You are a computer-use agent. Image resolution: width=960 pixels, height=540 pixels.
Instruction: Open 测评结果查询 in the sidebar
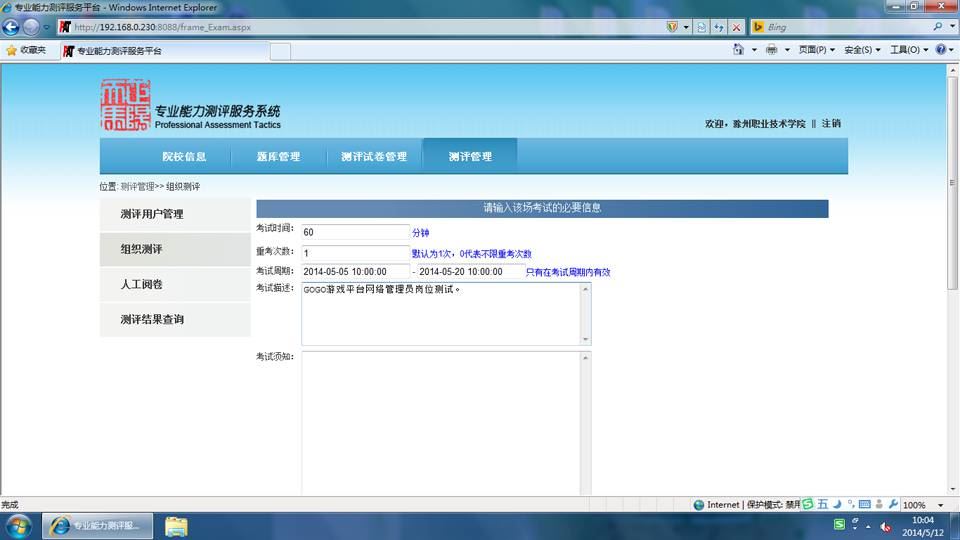coord(175,320)
